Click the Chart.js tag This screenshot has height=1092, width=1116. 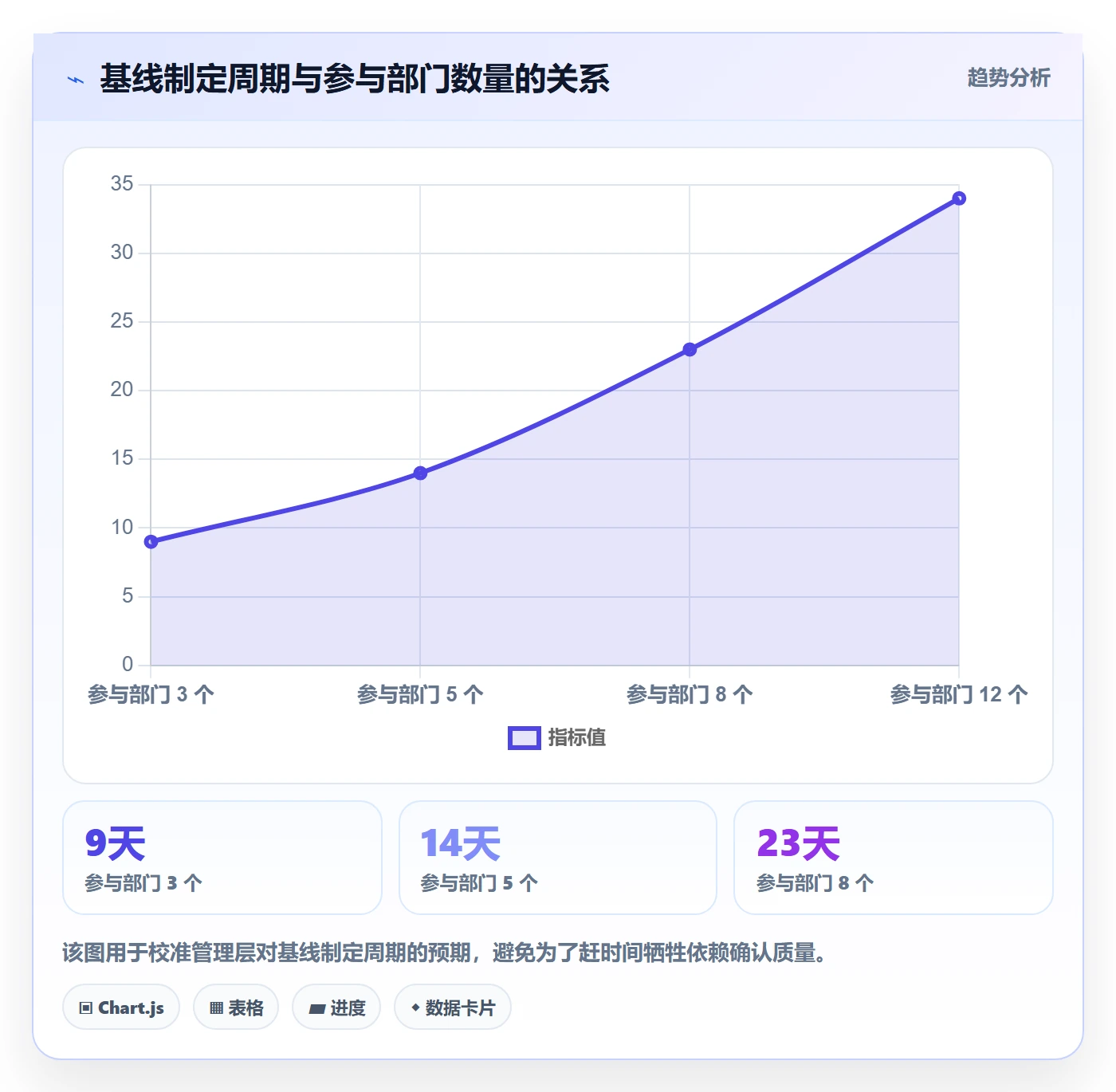click(x=121, y=1008)
